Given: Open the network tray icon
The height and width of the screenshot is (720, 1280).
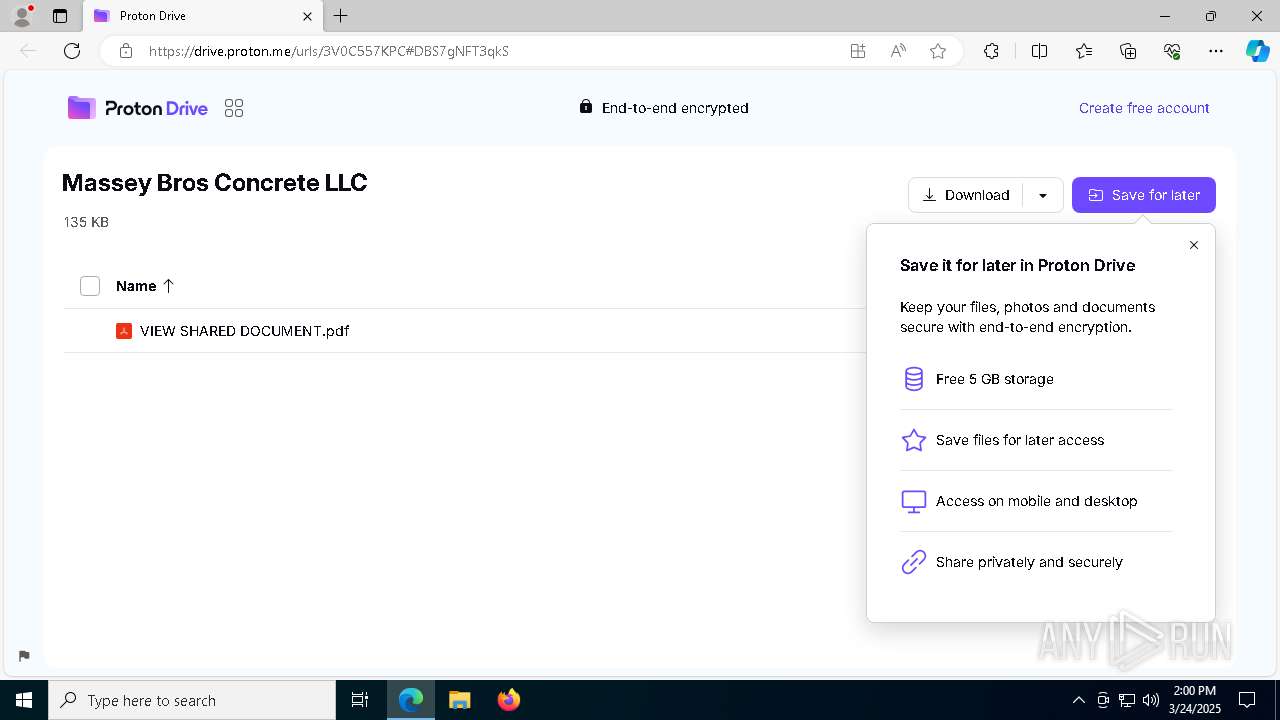Looking at the screenshot, I should [x=1127, y=700].
